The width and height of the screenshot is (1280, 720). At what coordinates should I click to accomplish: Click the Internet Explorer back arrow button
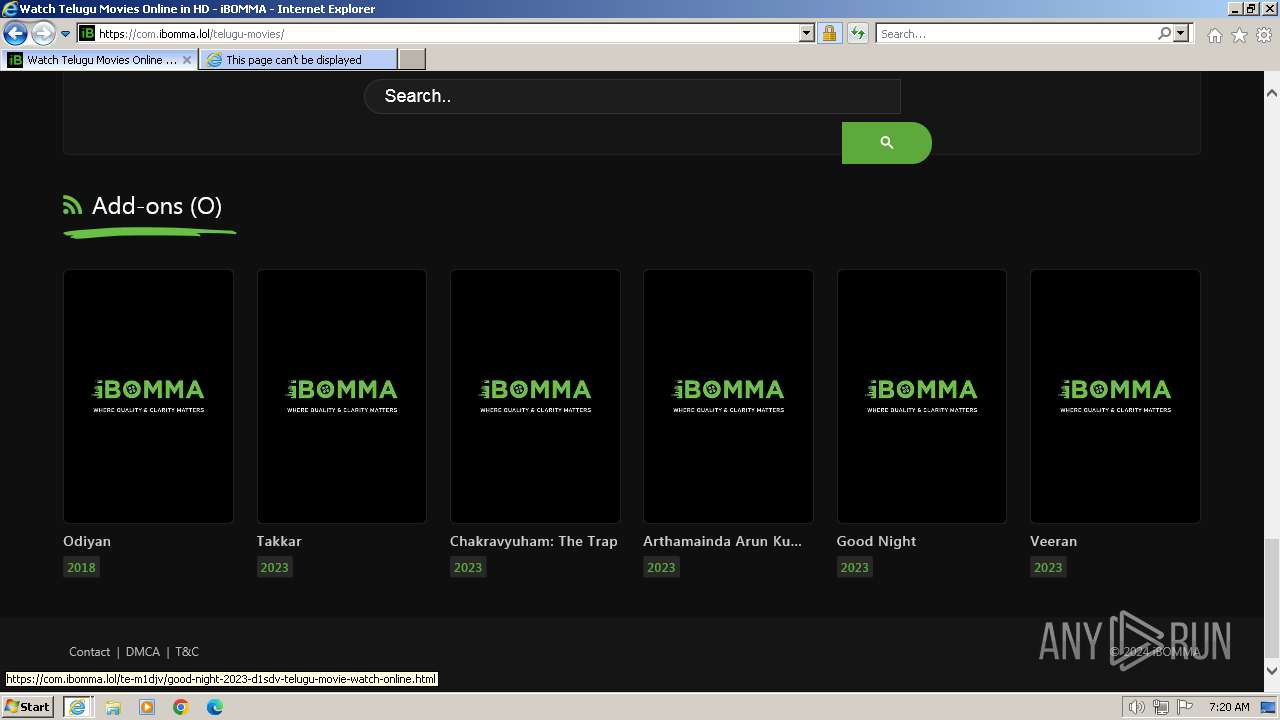click(15, 34)
